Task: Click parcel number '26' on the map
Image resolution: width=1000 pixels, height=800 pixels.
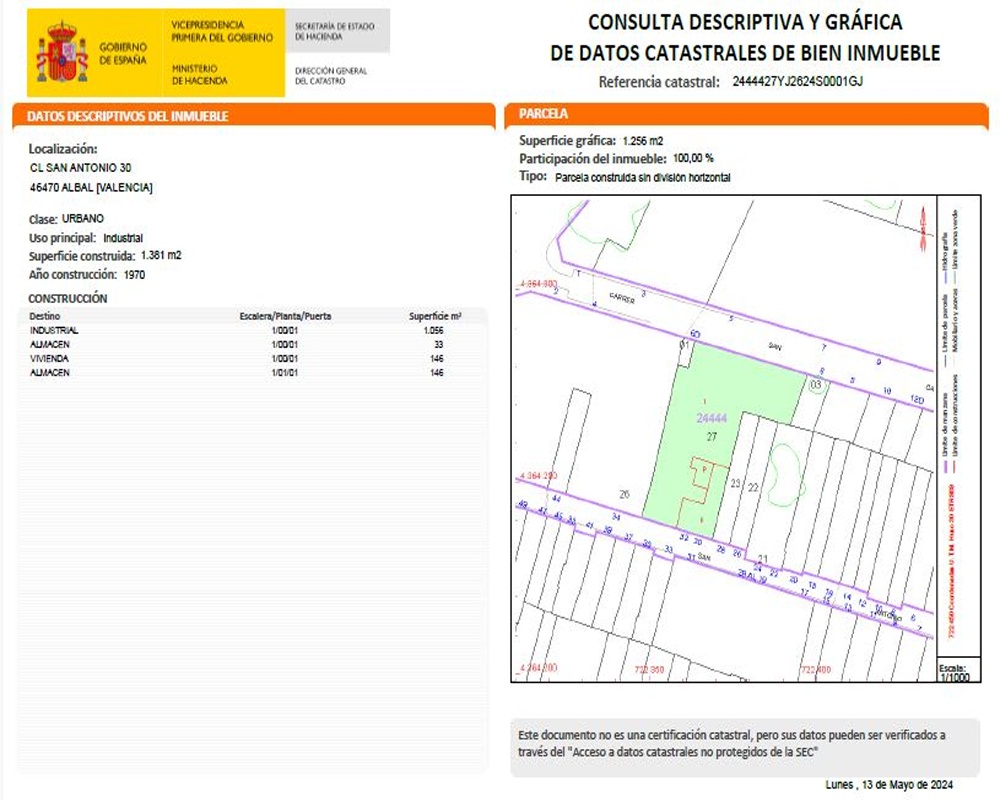Action: 624,494
